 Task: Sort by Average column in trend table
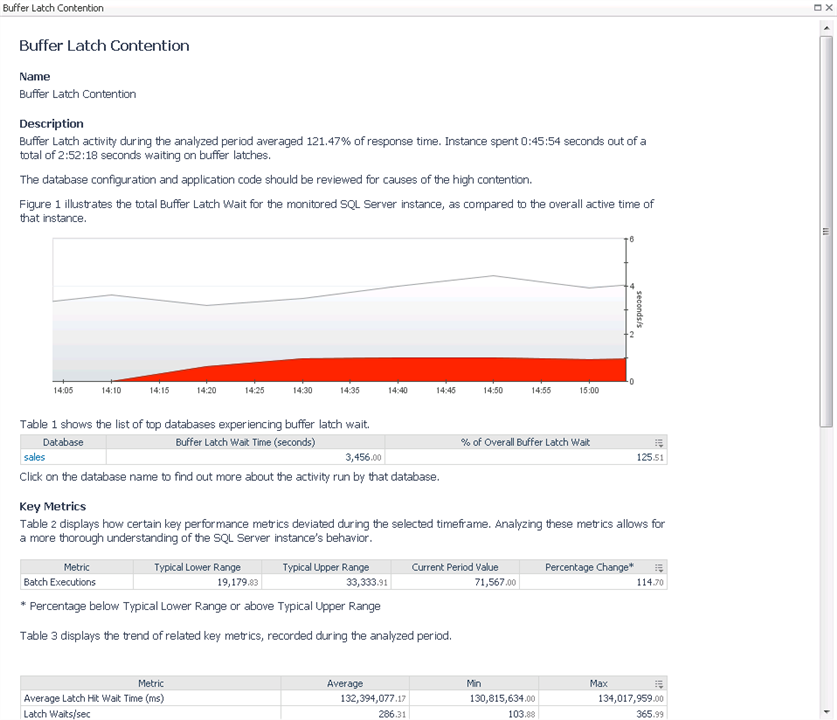(x=346, y=684)
